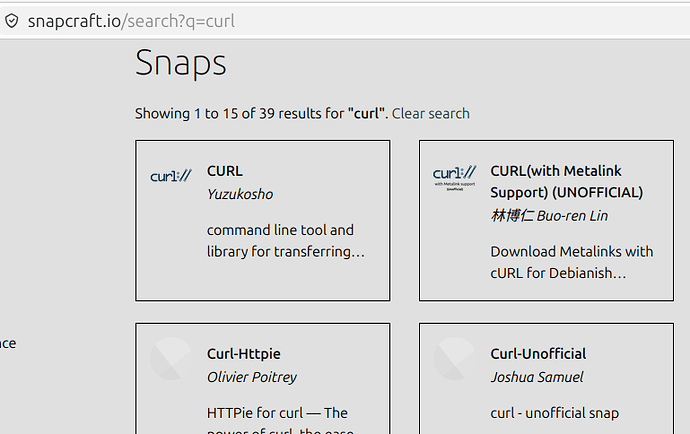
Task: Click 'Showing 1 to 15 of 39 results' text
Action: click(x=261, y=114)
